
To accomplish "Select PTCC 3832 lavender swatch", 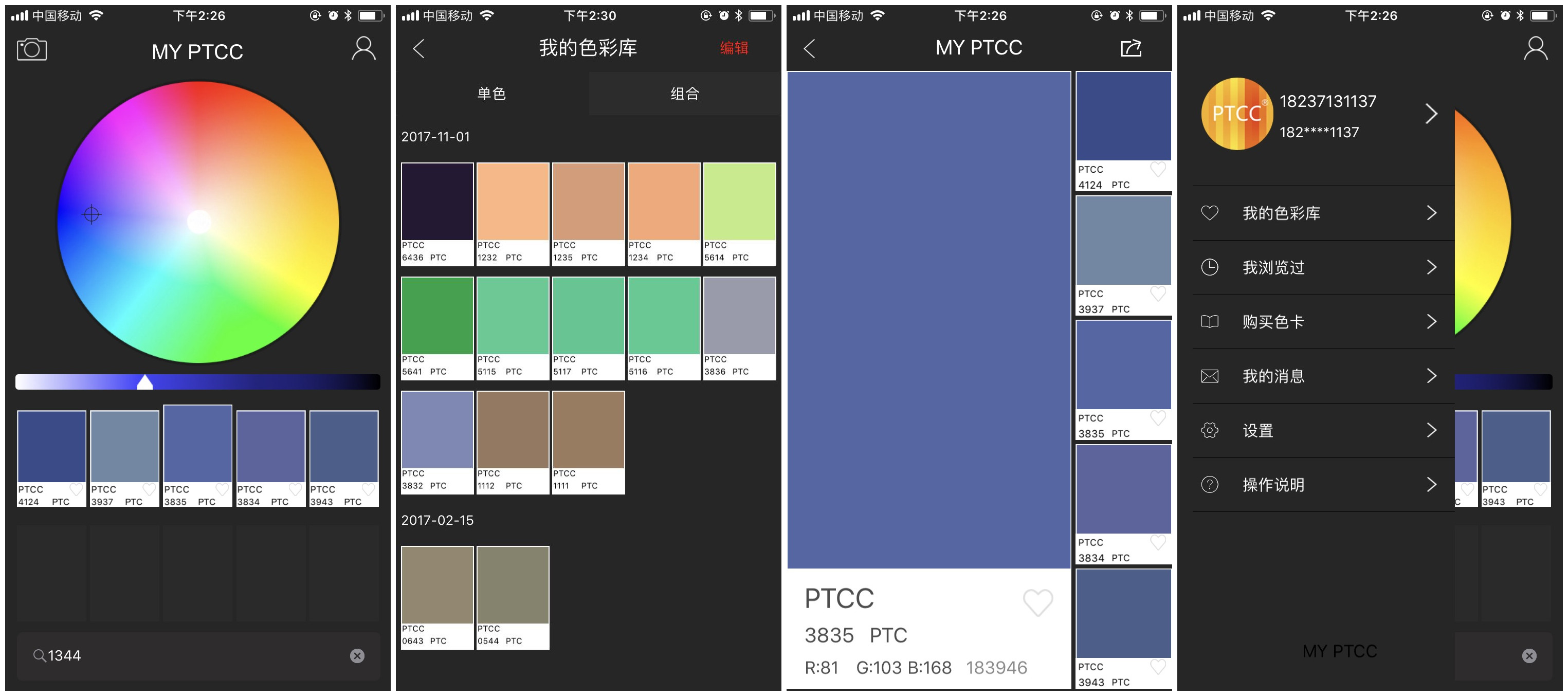I will coord(437,442).
